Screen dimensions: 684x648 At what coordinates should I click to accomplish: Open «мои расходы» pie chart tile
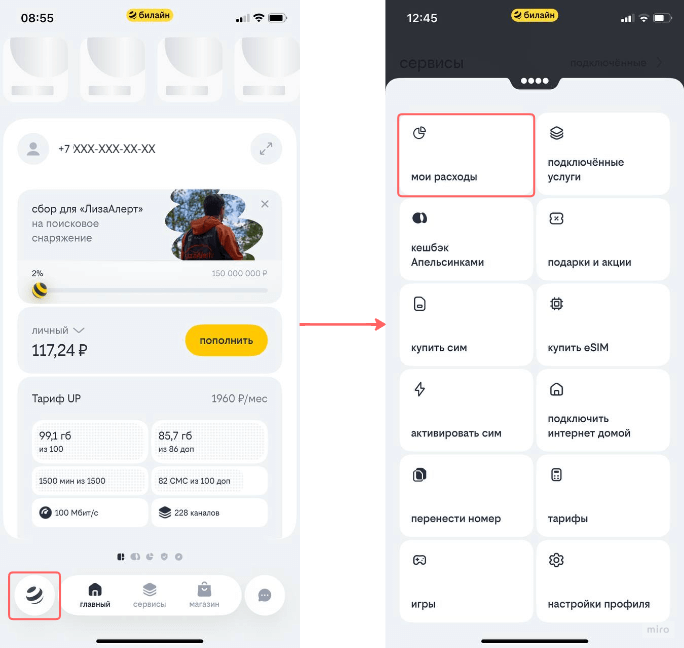(466, 155)
